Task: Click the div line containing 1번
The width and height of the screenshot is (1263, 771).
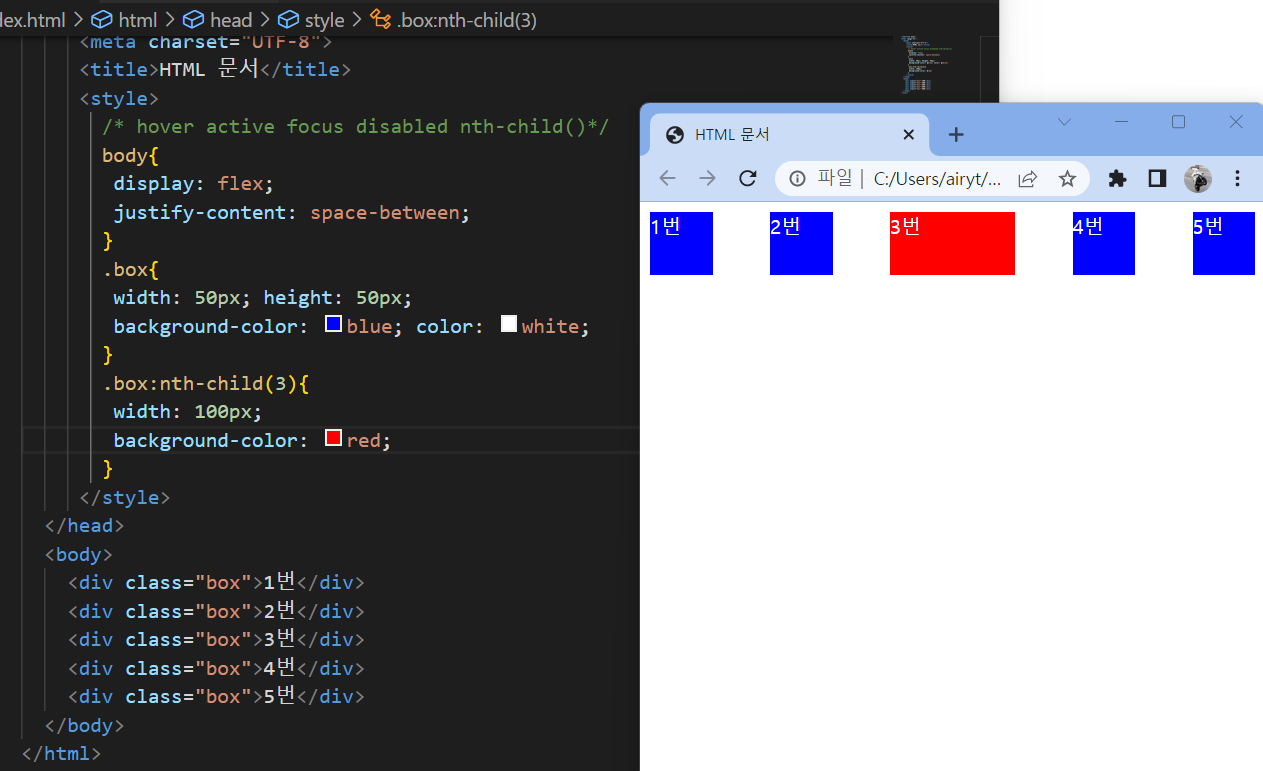Action: (x=216, y=582)
